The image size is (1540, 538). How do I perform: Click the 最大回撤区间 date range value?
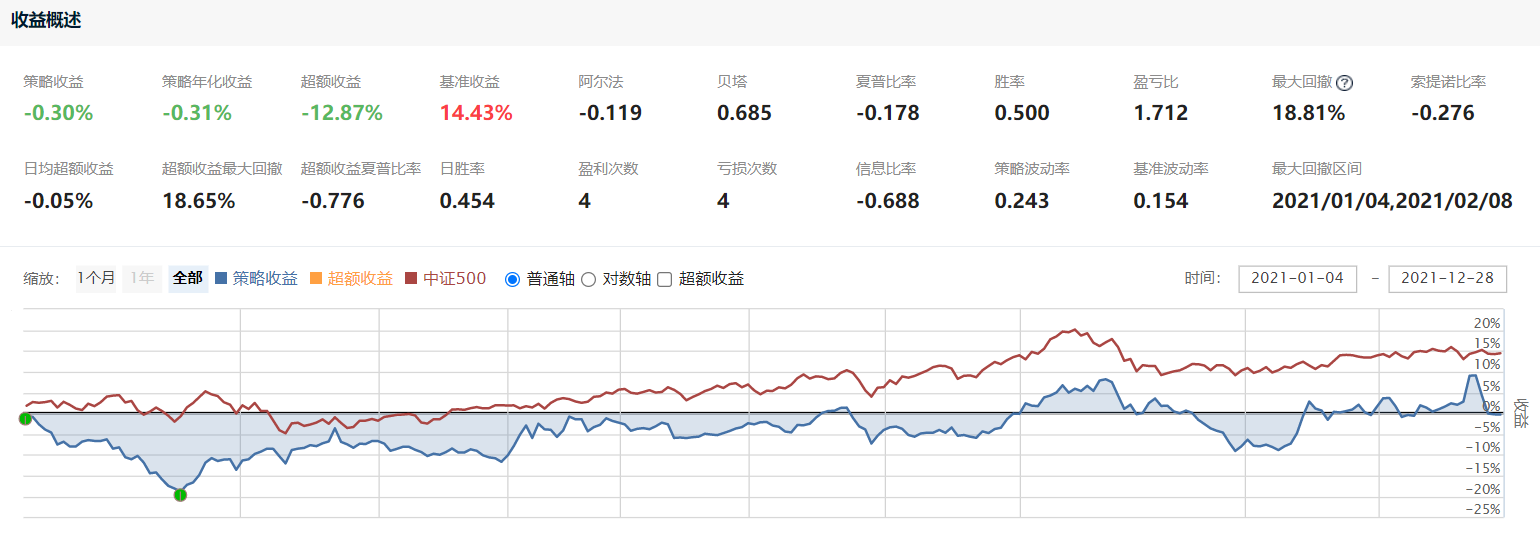[x=1391, y=201]
